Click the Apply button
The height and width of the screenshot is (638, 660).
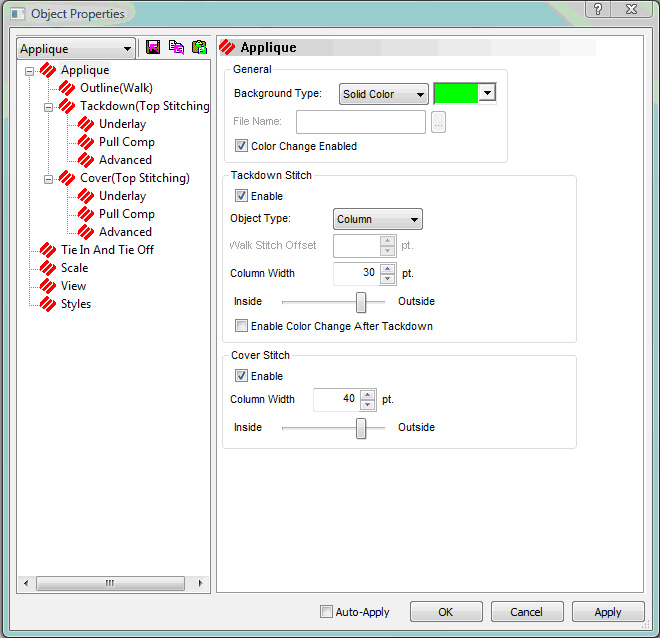point(607,612)
